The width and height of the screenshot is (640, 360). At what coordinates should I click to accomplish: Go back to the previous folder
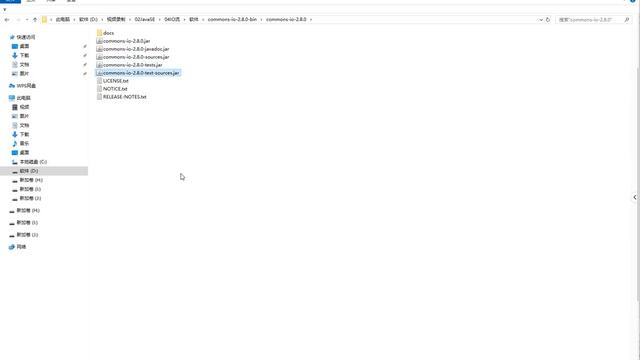7,20
